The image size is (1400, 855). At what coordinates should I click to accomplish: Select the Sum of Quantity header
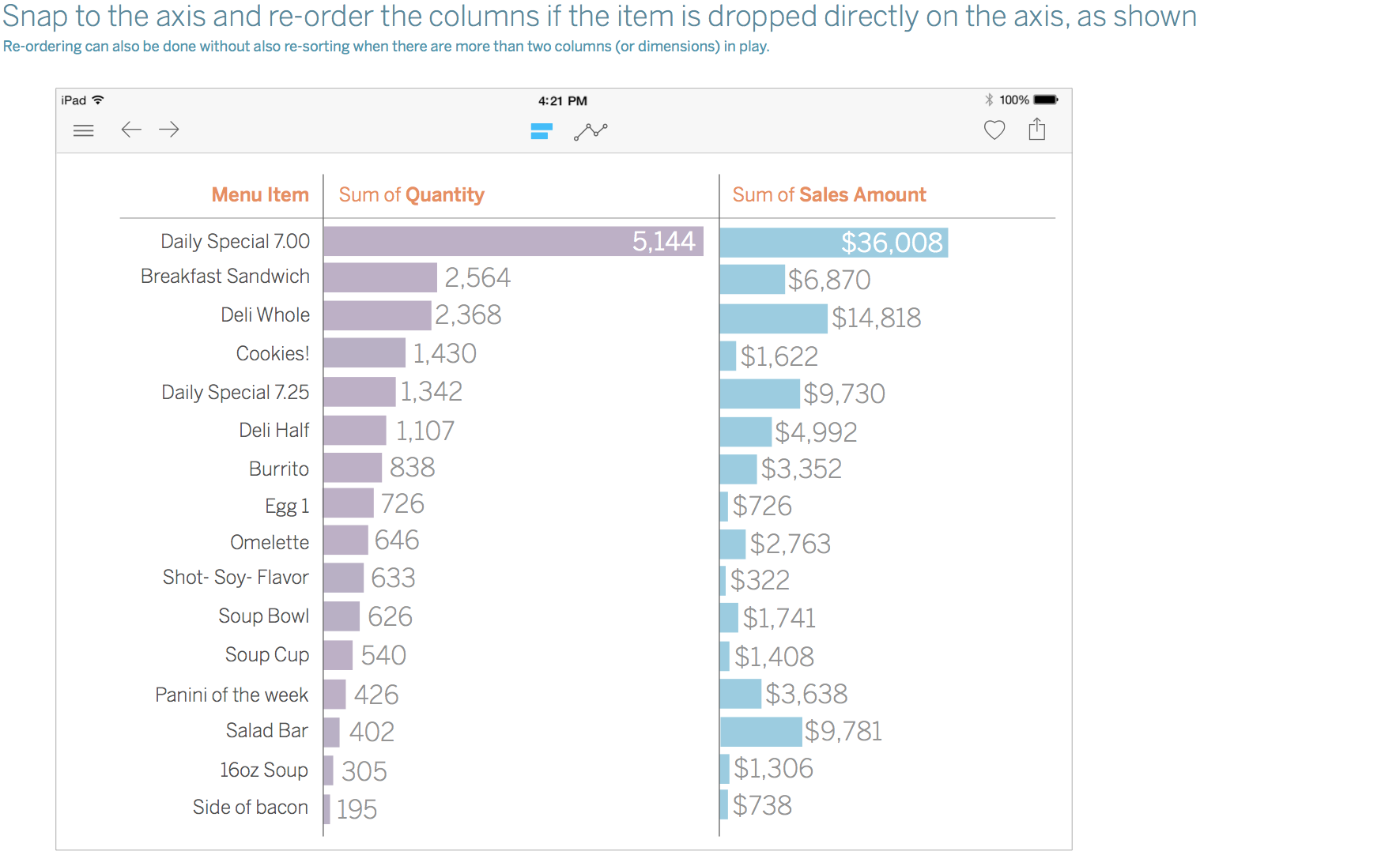(x=412, y=195)
